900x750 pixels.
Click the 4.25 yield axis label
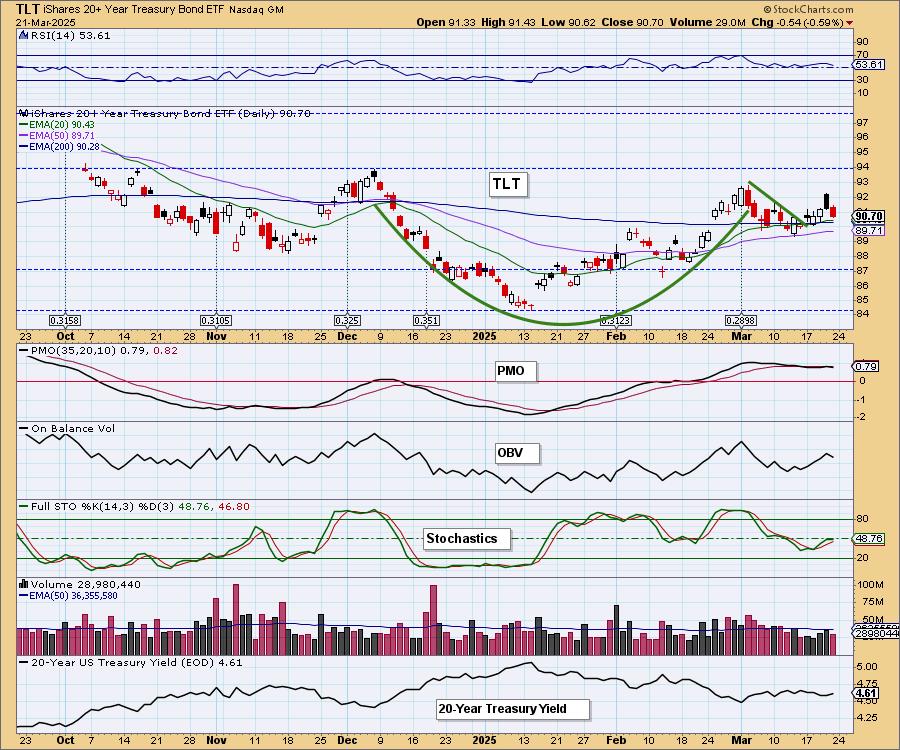867,718
